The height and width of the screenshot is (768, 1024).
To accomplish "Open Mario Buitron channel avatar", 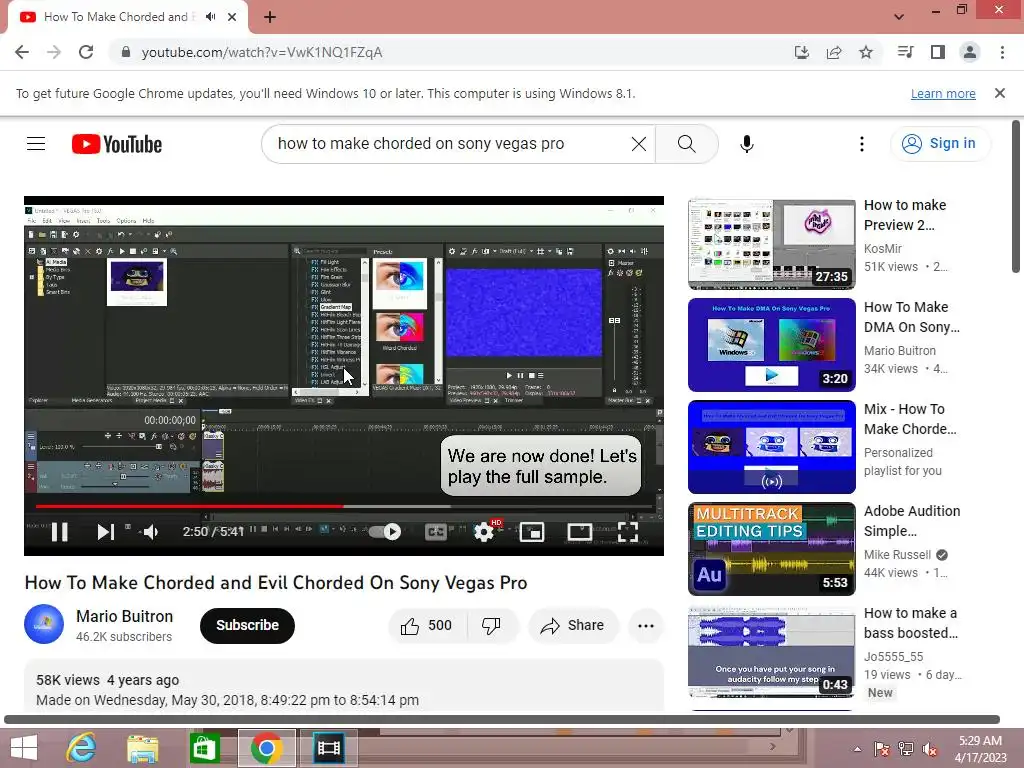I will pyautogui.click(x=44, y=624).
